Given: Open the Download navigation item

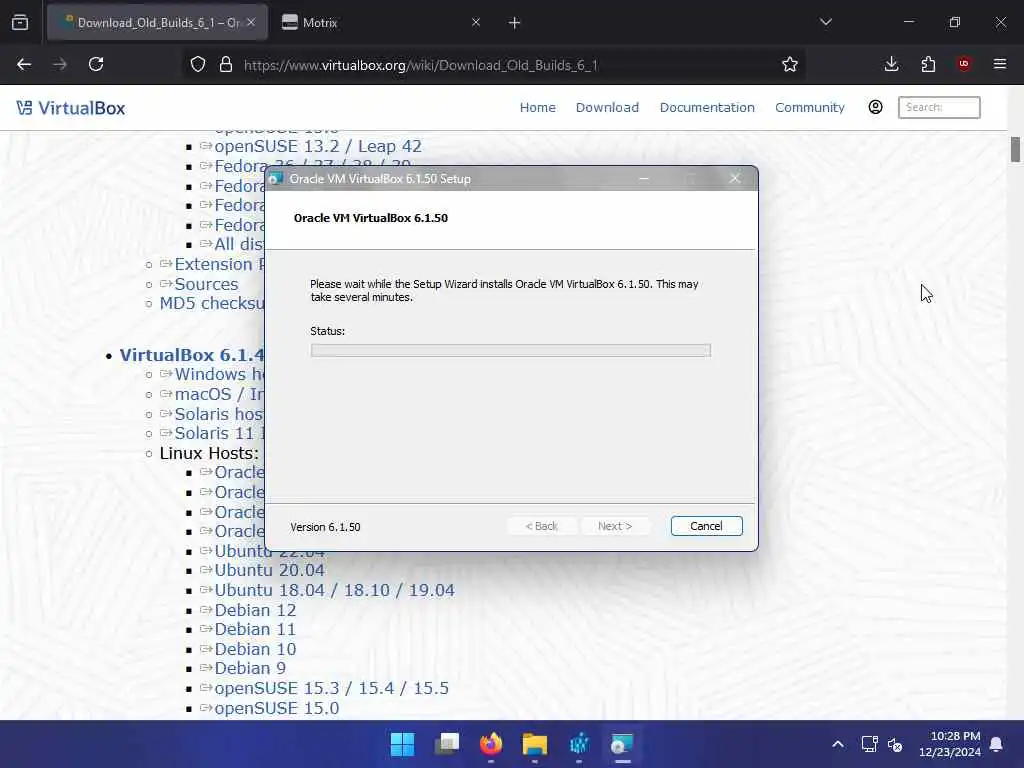Looking at the screenshot, I should pos(607,107).
